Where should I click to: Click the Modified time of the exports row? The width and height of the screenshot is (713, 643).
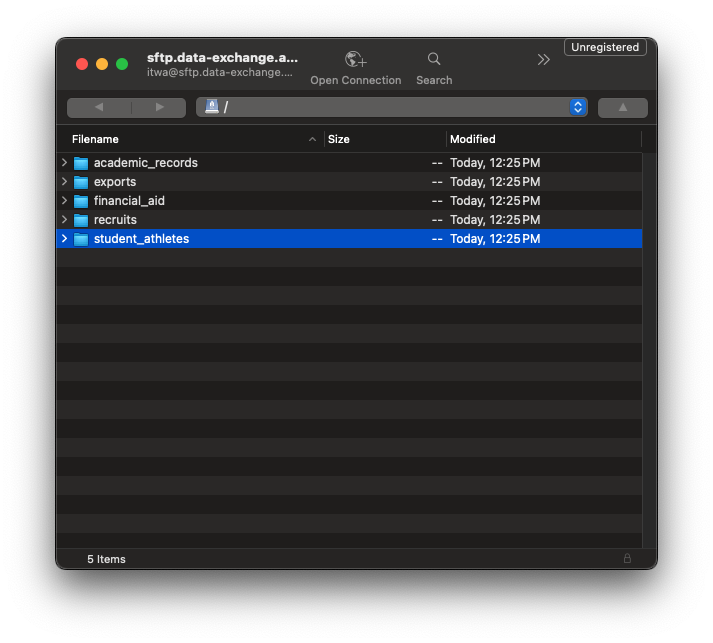click(495, 182)
